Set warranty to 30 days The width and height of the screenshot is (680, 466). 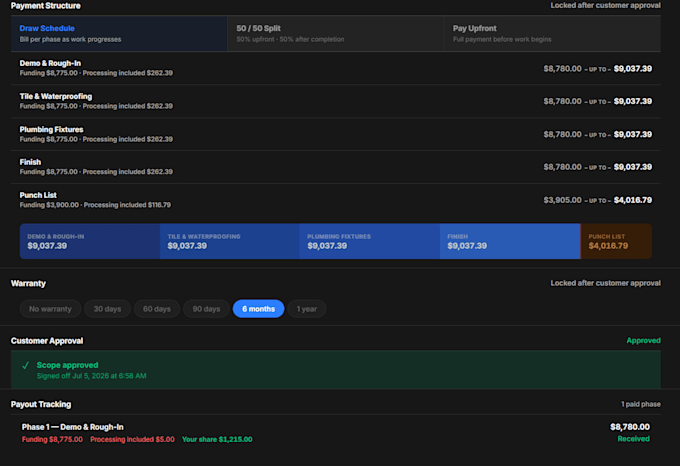(x=108, y=309)
